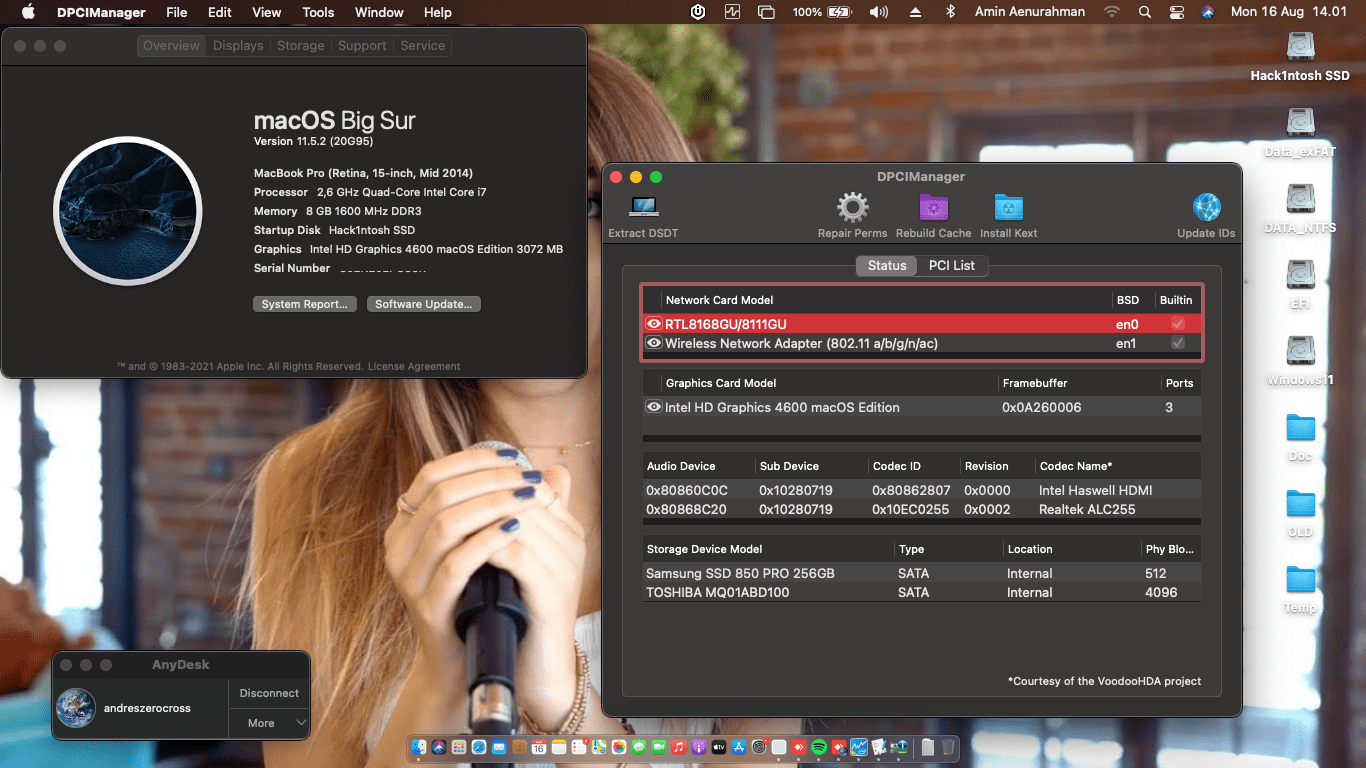The width and height of the screenshot is (1366, 768).
Task: Click eye icon beside Wireless Network Adapter
Action: (654, 343)
